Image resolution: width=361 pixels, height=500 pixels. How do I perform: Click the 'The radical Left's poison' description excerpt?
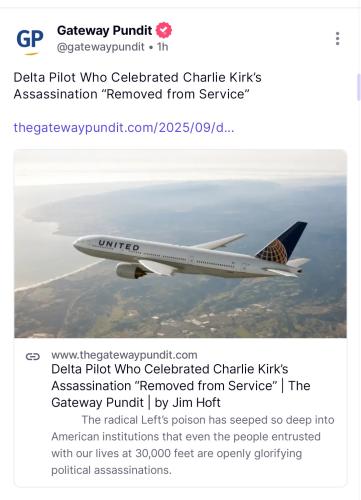[193, 445]
